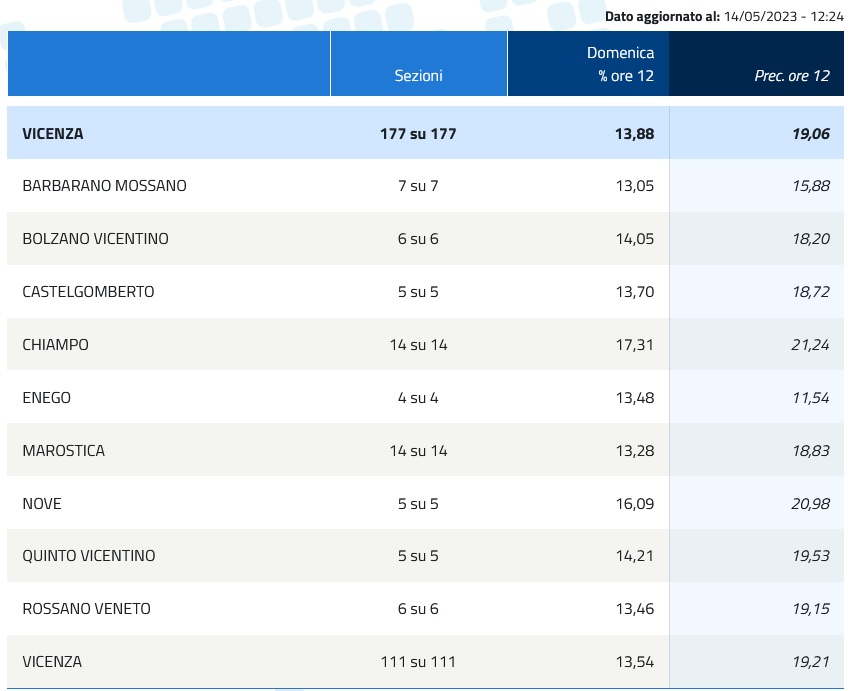Click the 17,31 turnout value for Chiampo
The image size is (861, 691).
pos(634,345)
